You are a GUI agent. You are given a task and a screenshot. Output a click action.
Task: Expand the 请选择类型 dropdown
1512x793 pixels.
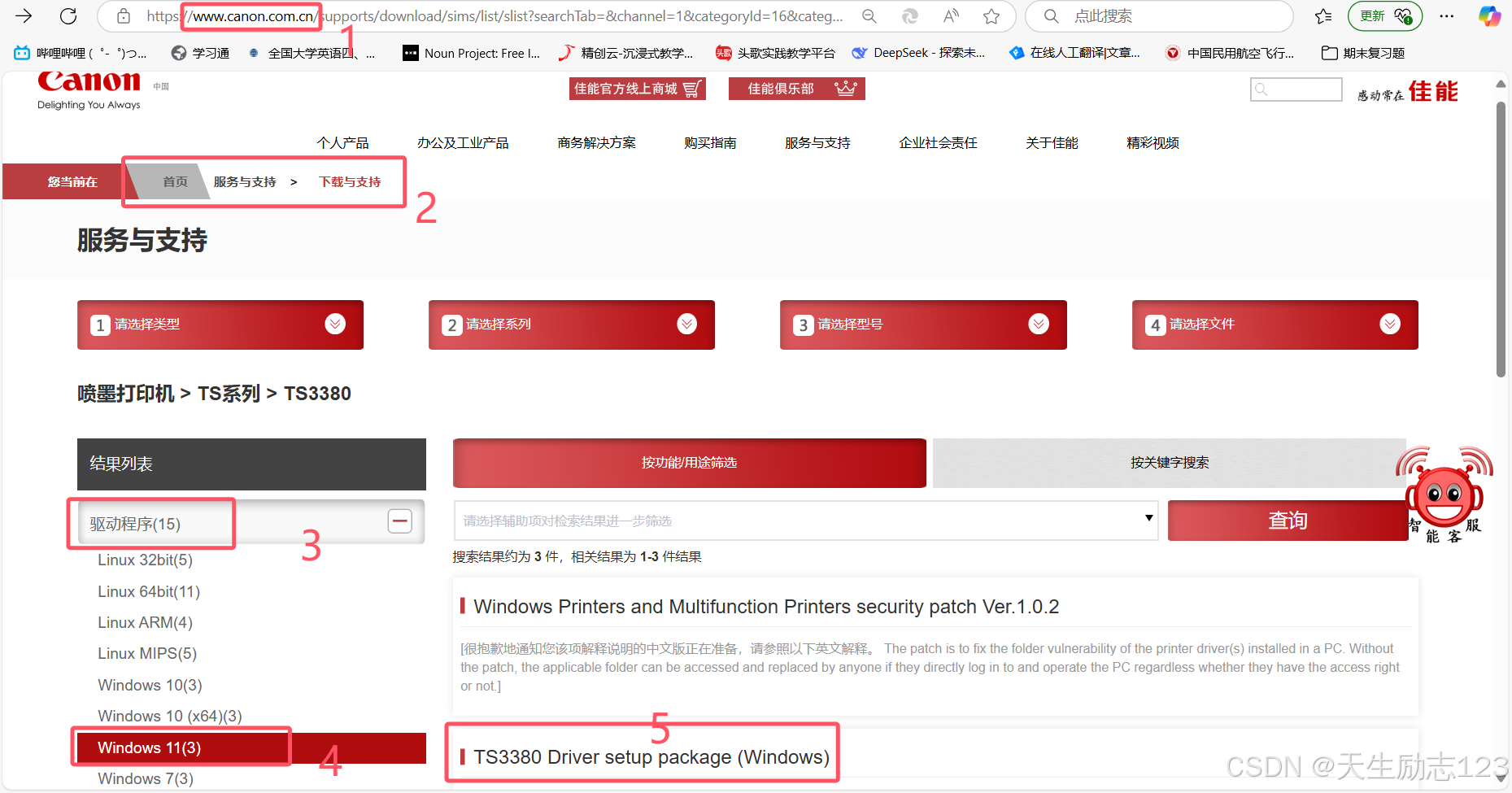[x=220, y=325]
